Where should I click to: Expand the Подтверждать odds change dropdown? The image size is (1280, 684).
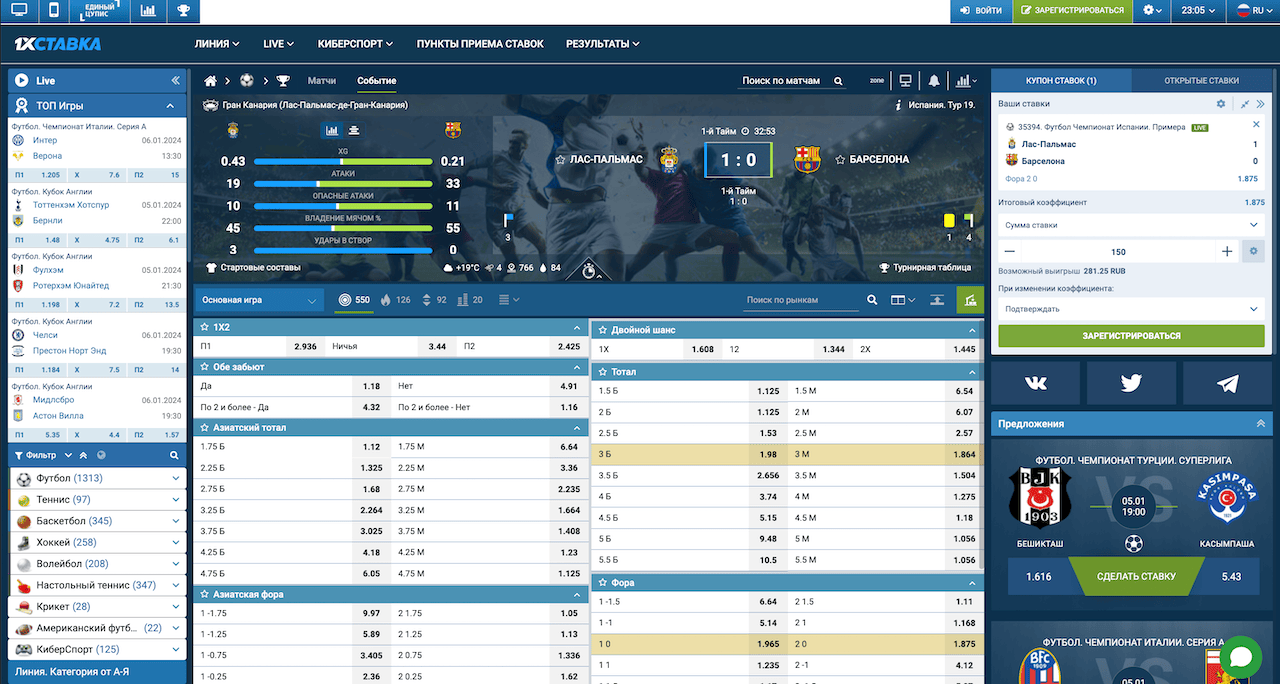pos(1131,309)
